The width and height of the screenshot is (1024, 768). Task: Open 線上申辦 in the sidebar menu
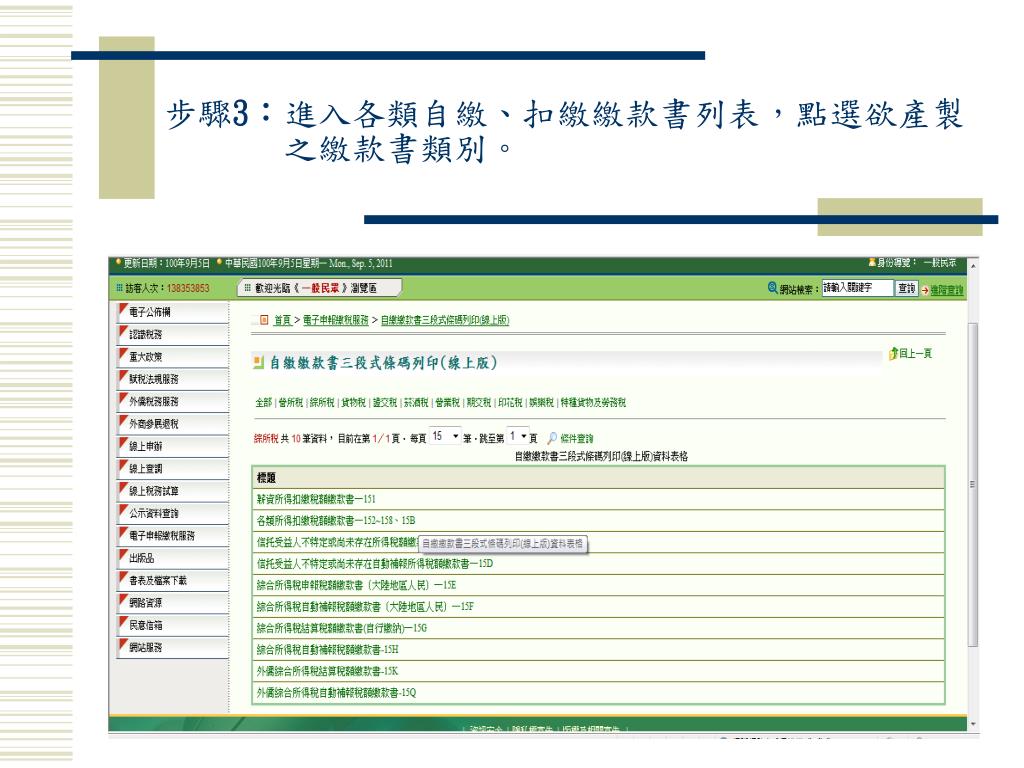coord(173,446)
